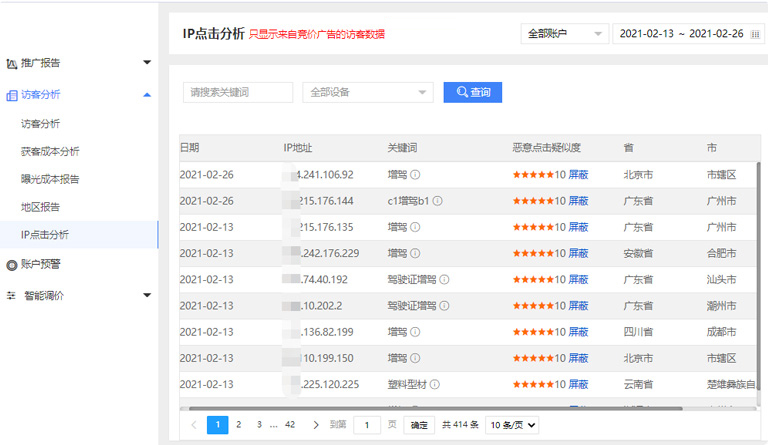Go to next page using right arrow

[x=316, y=425]
